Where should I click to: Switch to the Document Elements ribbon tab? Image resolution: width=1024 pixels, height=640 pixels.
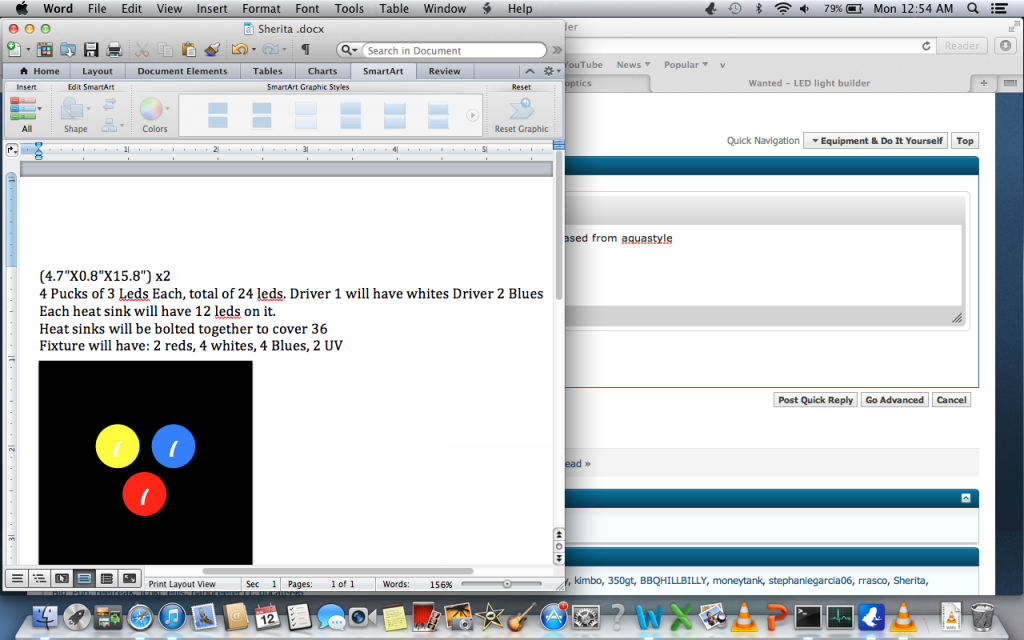coord(182,71)
